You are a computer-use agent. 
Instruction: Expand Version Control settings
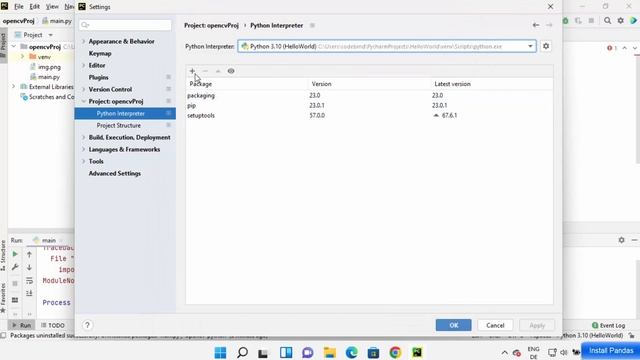pos(83,89)
